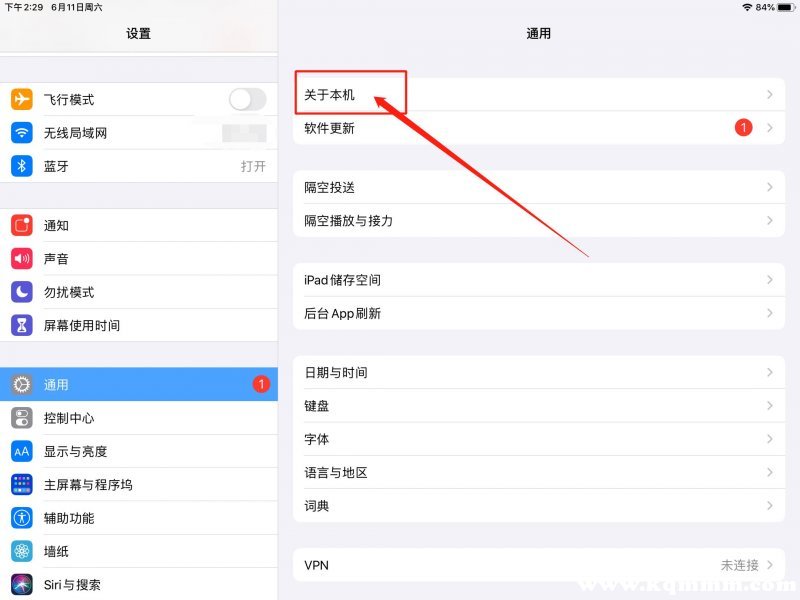Select 显示与亮度 in the settings sidebar
This screenshot has width=800, height=600.
point(139,451)
